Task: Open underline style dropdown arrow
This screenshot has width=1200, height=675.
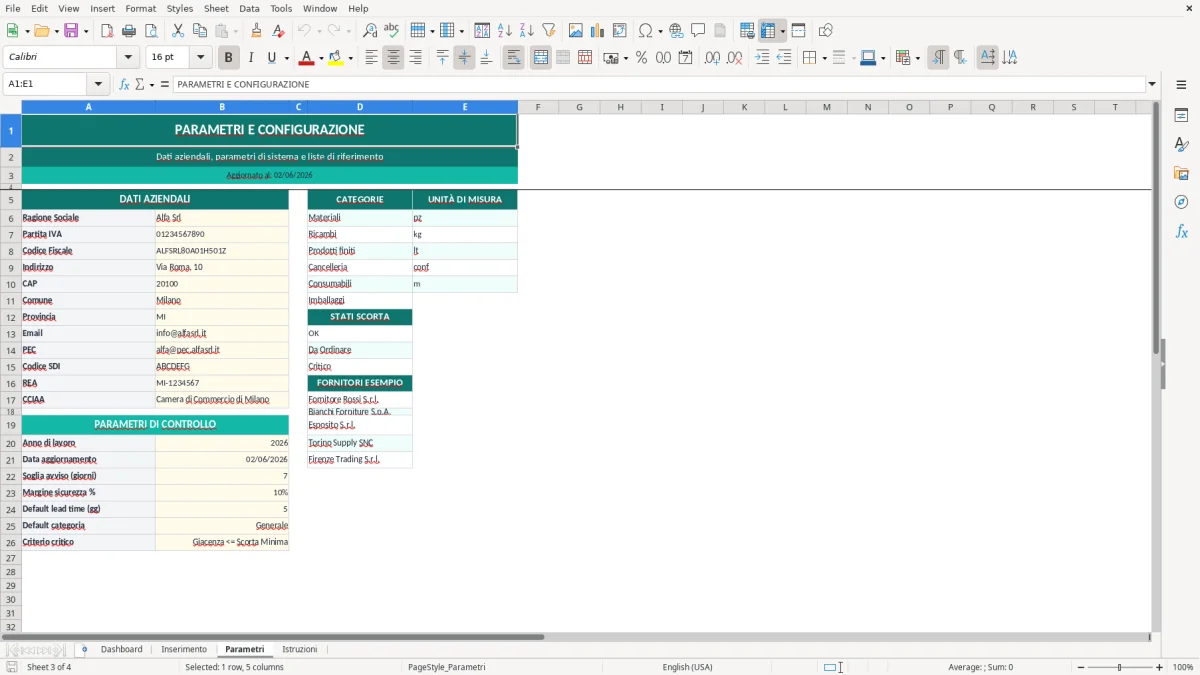Action: pyautogui.click(x=286, y=58)
